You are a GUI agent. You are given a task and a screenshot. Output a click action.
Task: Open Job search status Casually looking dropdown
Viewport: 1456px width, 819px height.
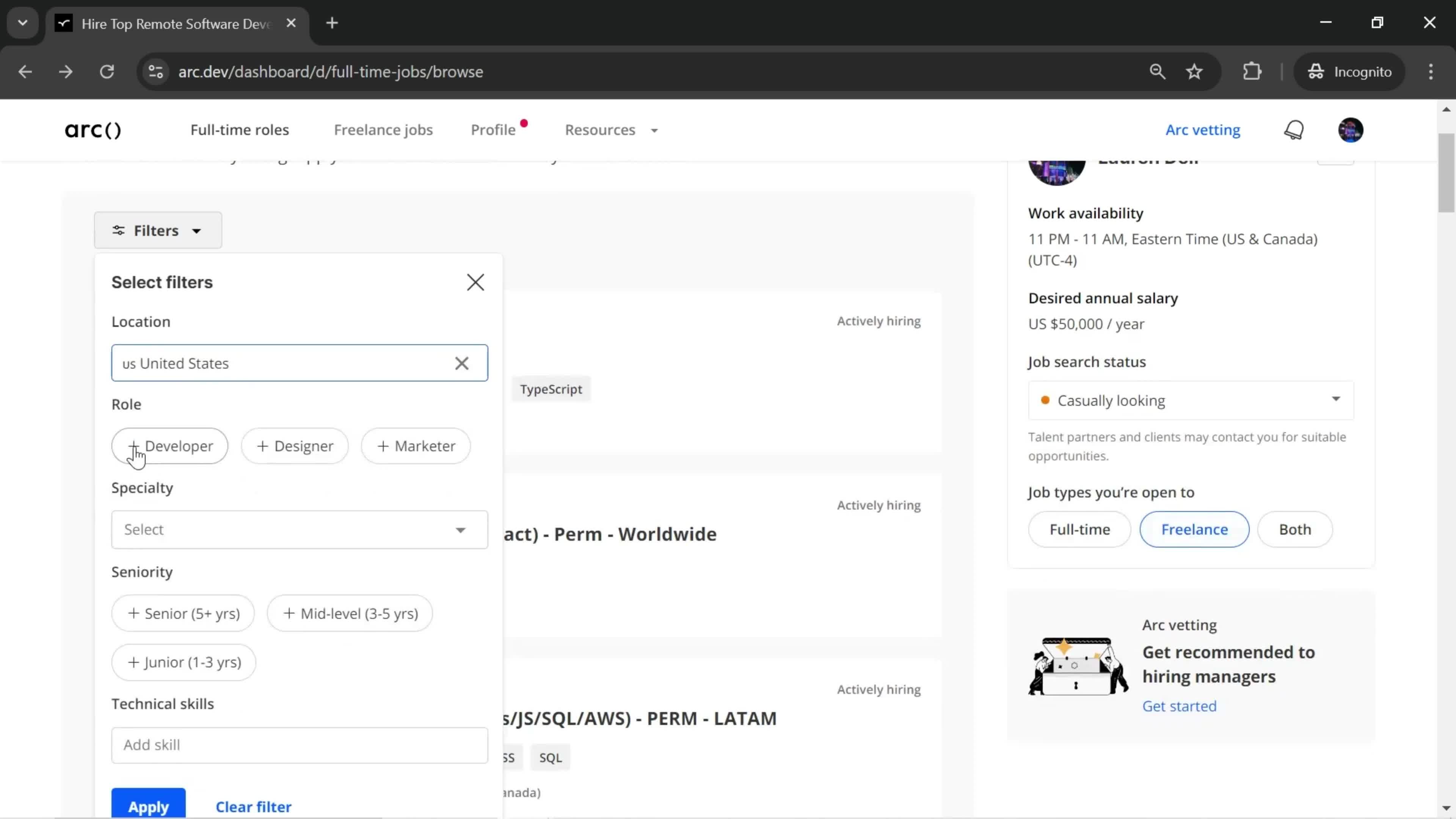click(1191, 400)
